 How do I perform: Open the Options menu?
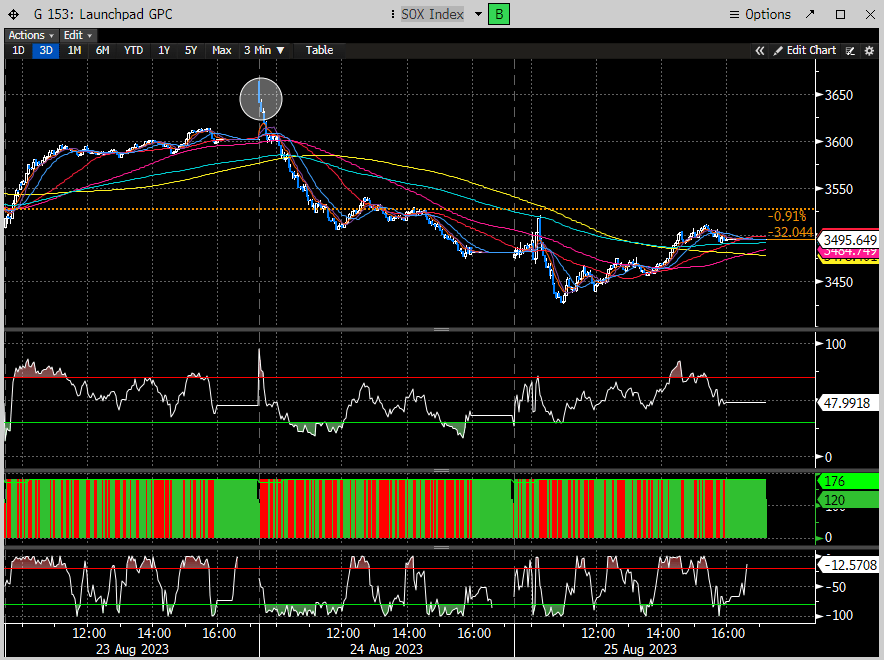pyautogui.click(x=760, y=15)
